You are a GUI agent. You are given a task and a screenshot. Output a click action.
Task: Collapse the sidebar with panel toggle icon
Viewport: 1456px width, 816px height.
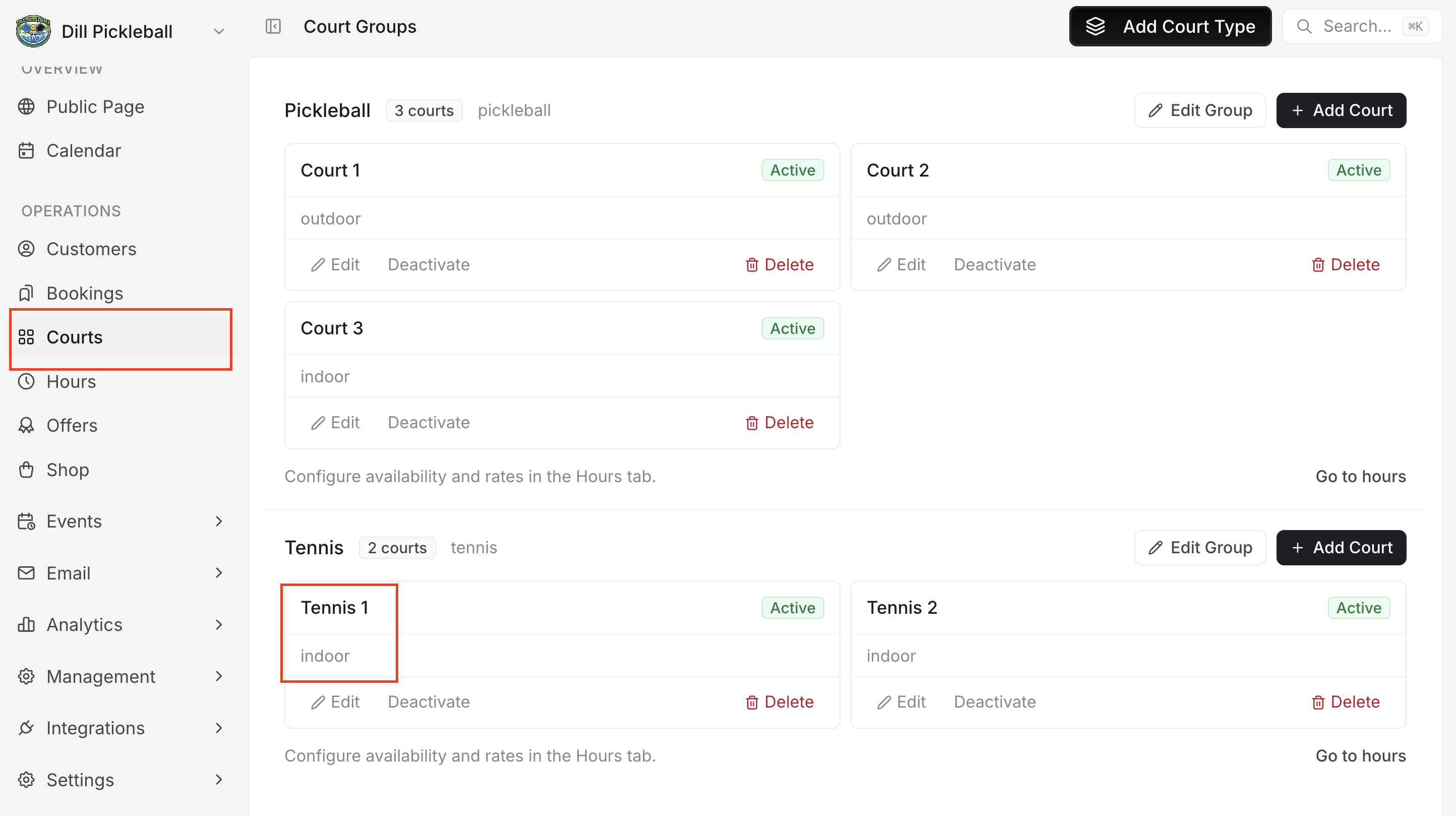coord(273,27)
